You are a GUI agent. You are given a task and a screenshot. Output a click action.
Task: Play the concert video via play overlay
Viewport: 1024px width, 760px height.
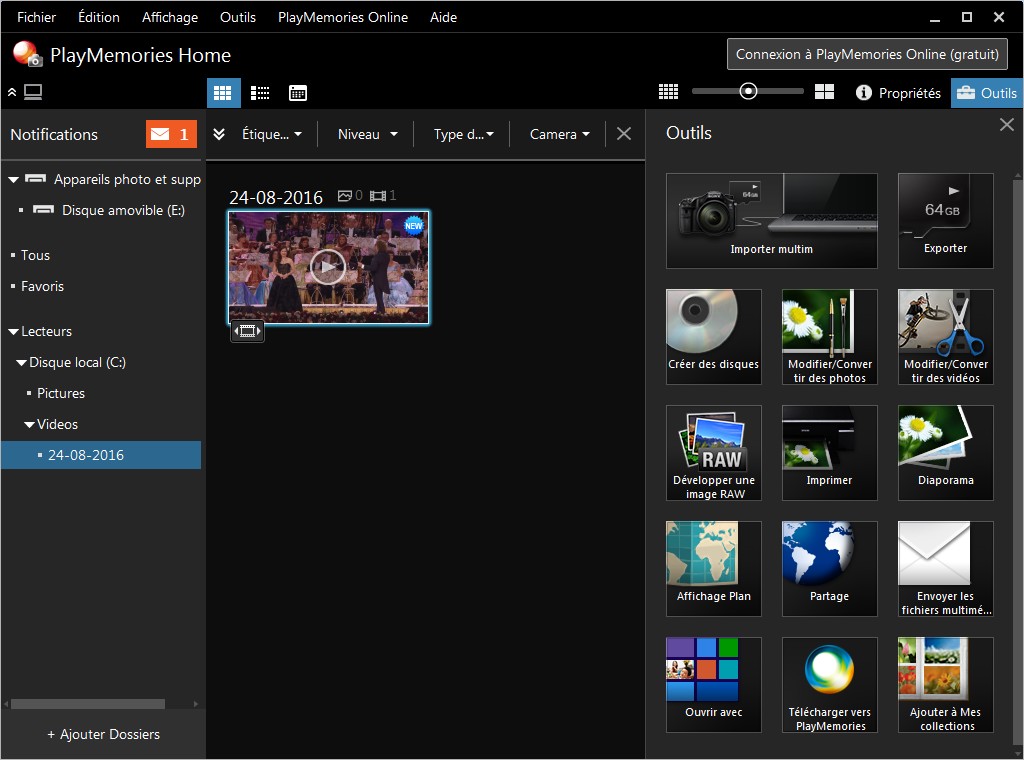click(328, 266)
